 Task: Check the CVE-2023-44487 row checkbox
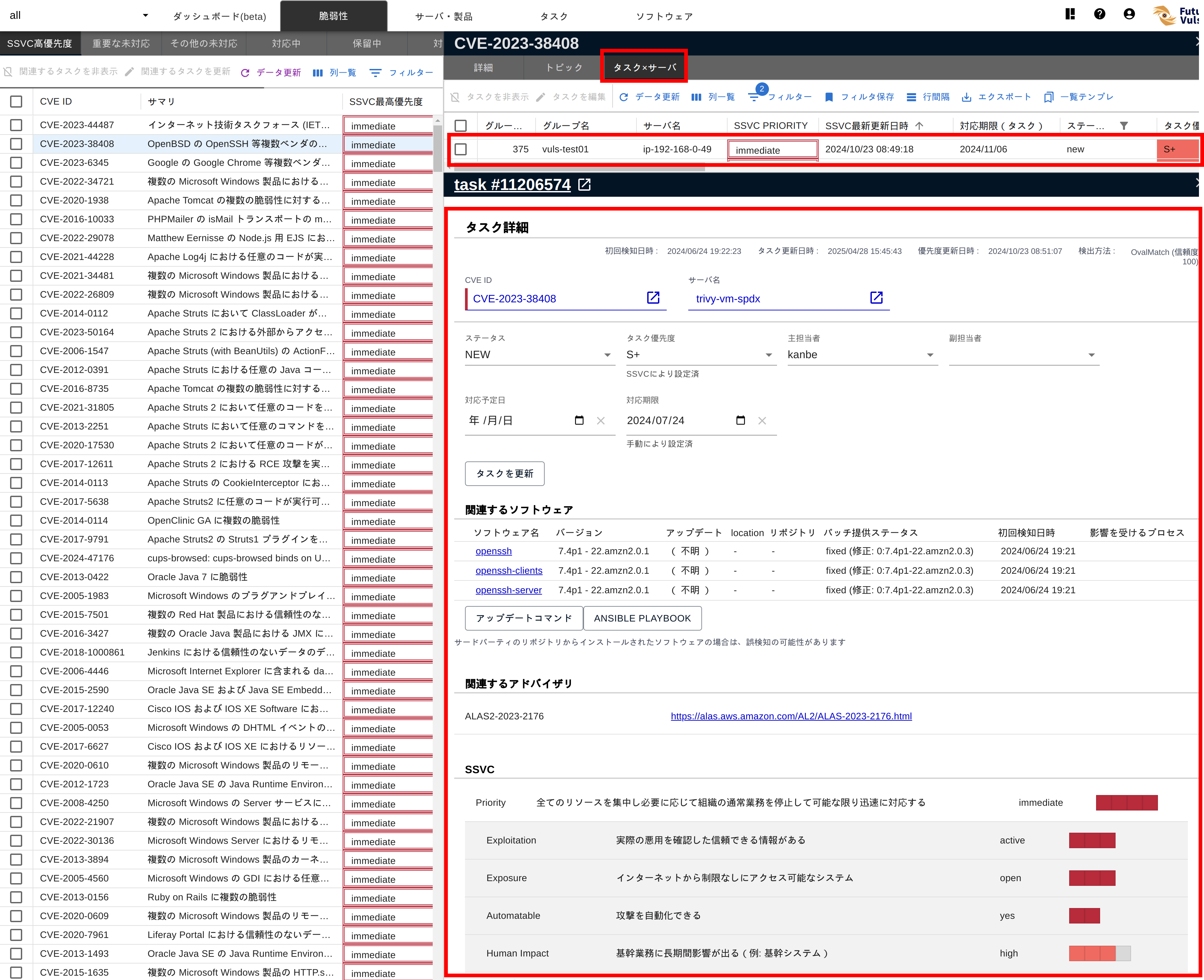(16, 125)
